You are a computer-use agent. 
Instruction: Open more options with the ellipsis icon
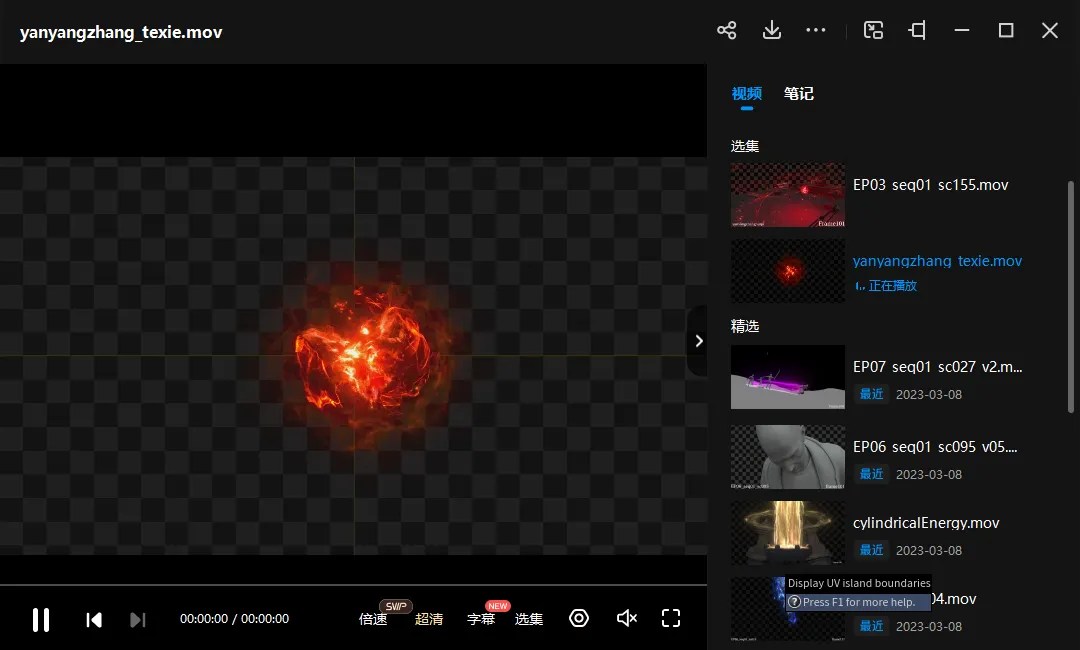coord(815,30)
